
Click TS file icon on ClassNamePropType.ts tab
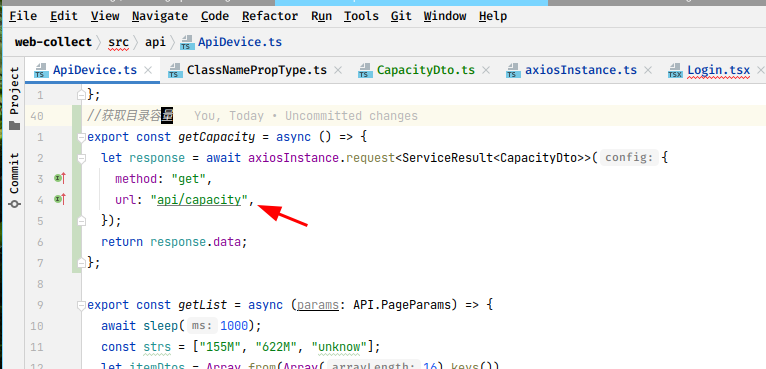[175, 70]
